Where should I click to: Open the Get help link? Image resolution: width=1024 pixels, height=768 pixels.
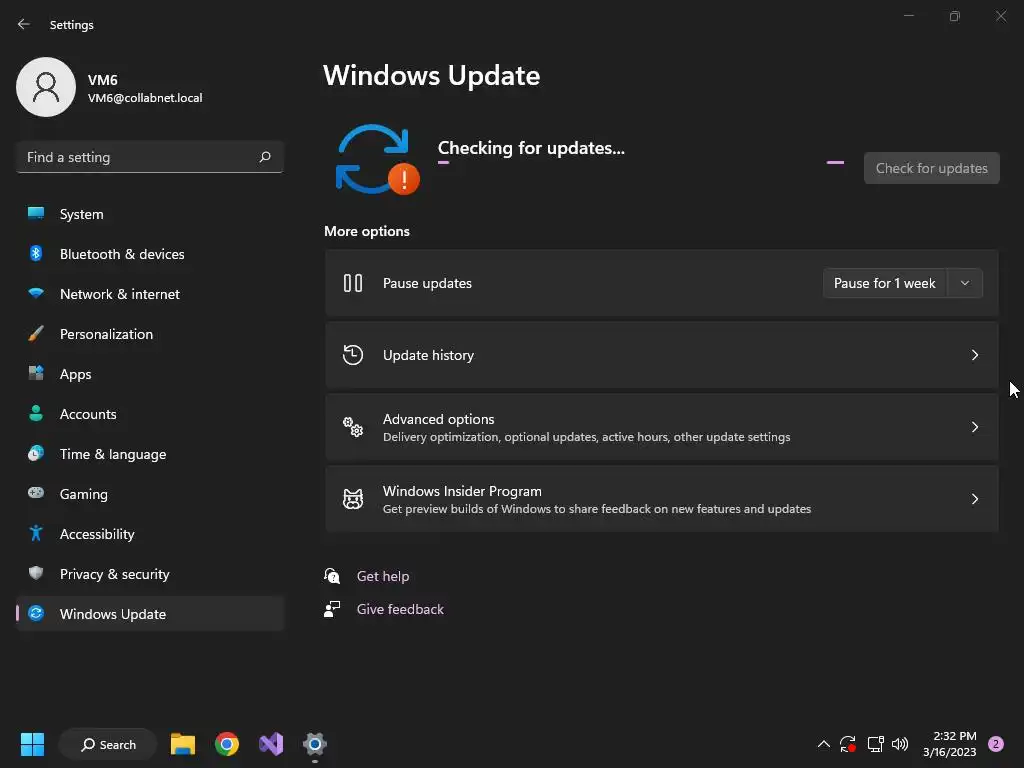(x=383, y=576)
